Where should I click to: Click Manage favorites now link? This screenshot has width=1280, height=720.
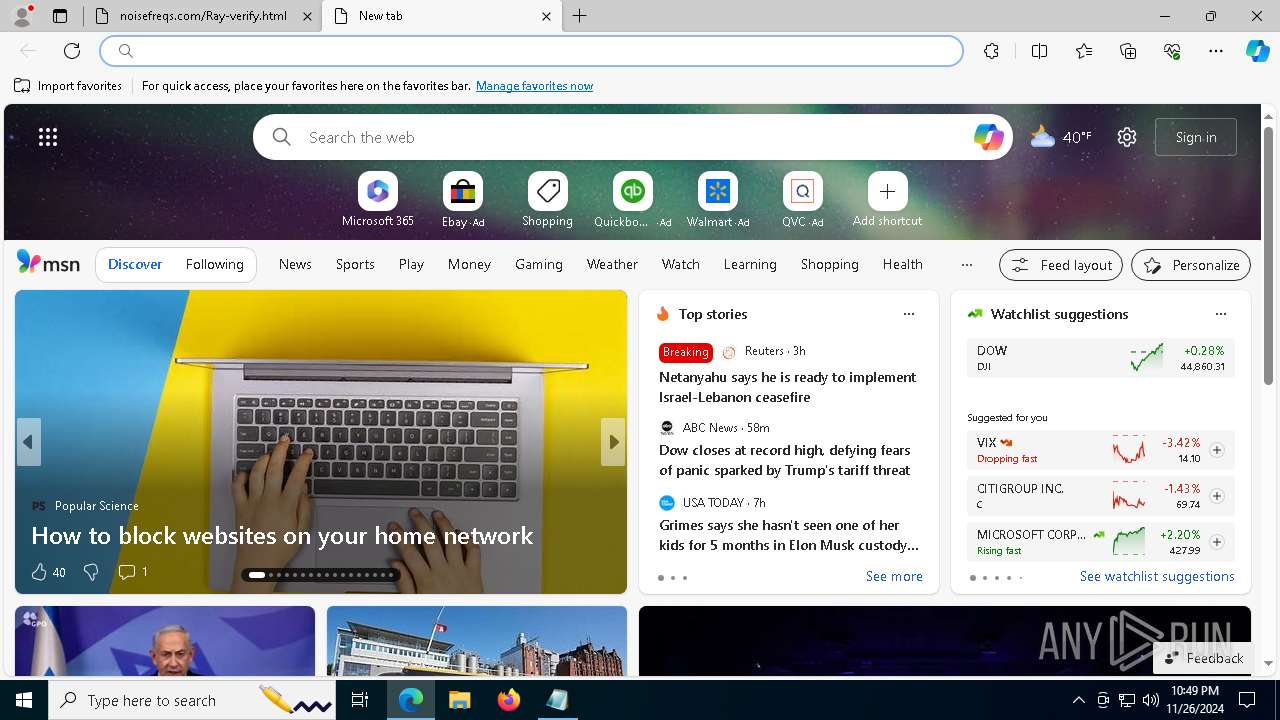534,86
